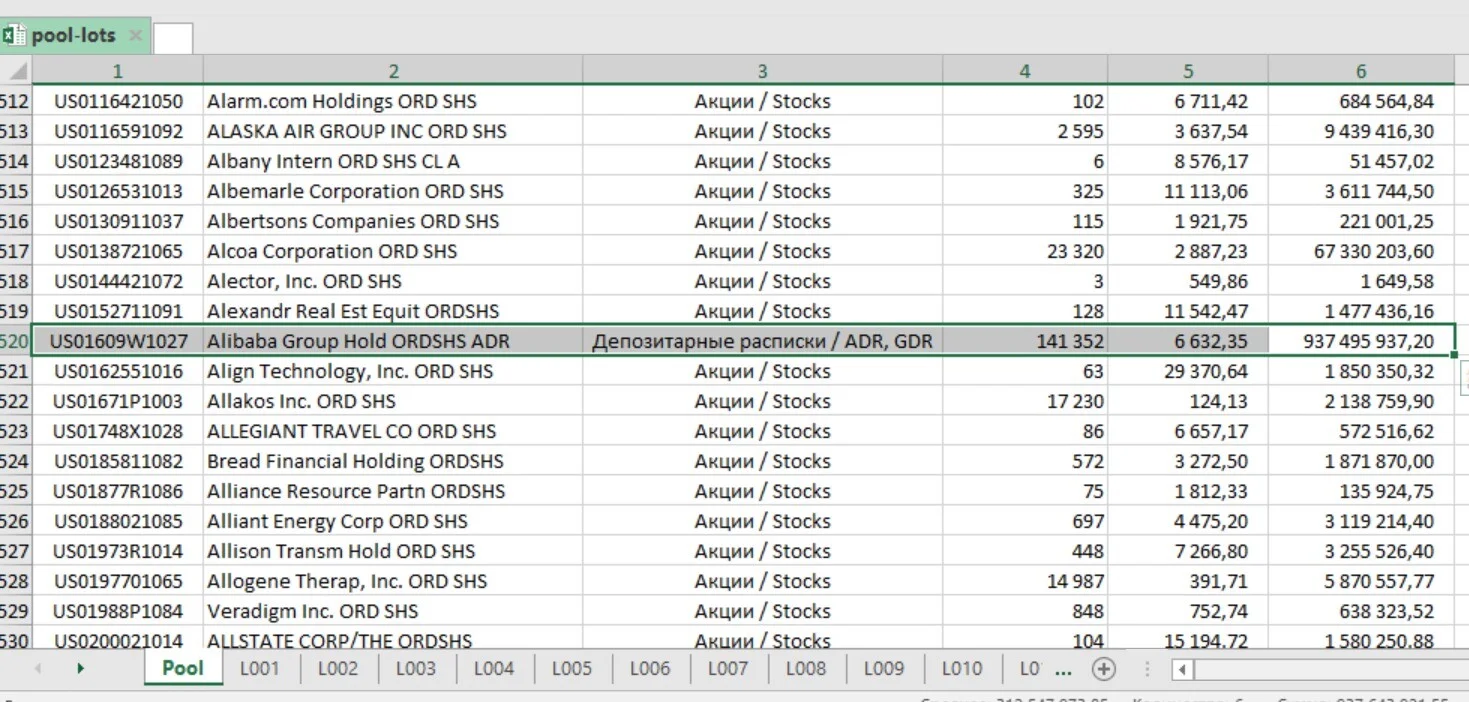
Task: Click cell Bread Financial Holding ORDSHS
Action: click(393, 461)
